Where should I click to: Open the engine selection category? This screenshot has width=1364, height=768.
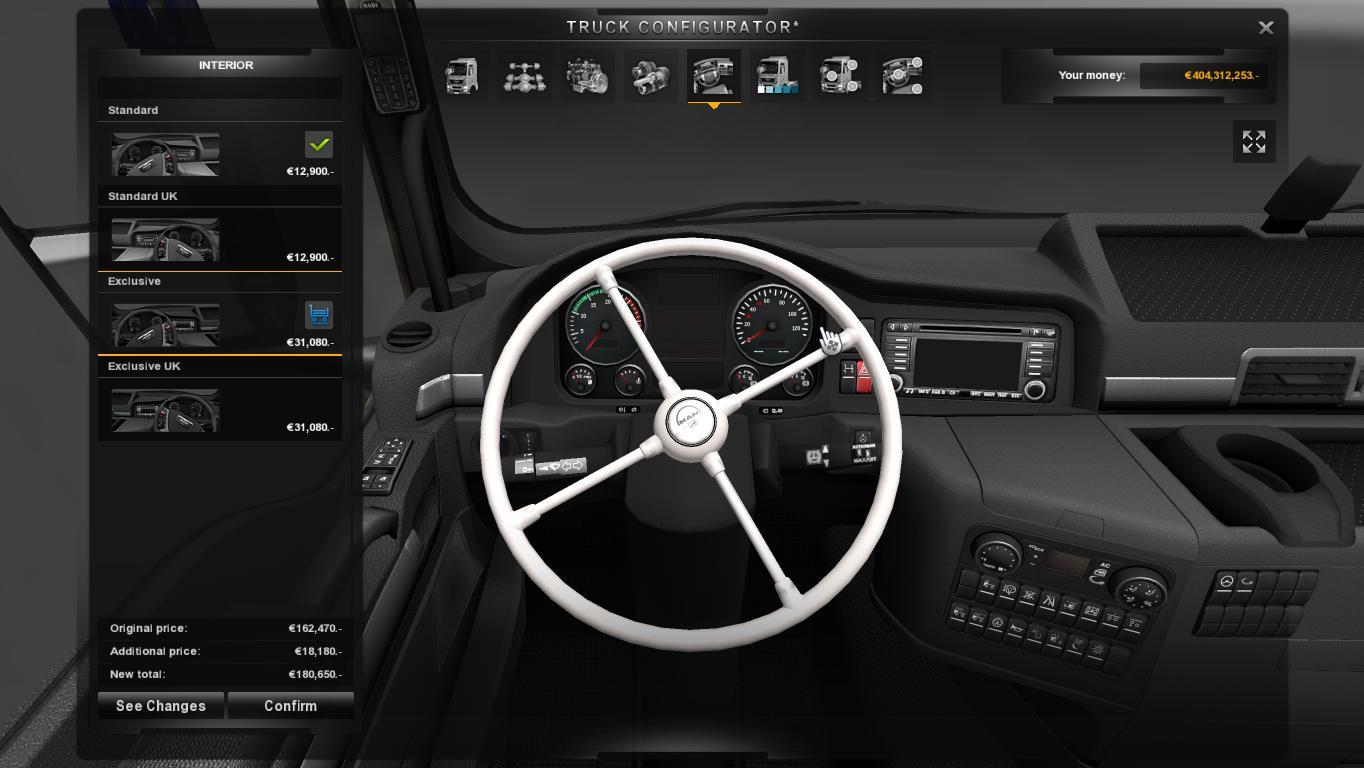(588, 75)
